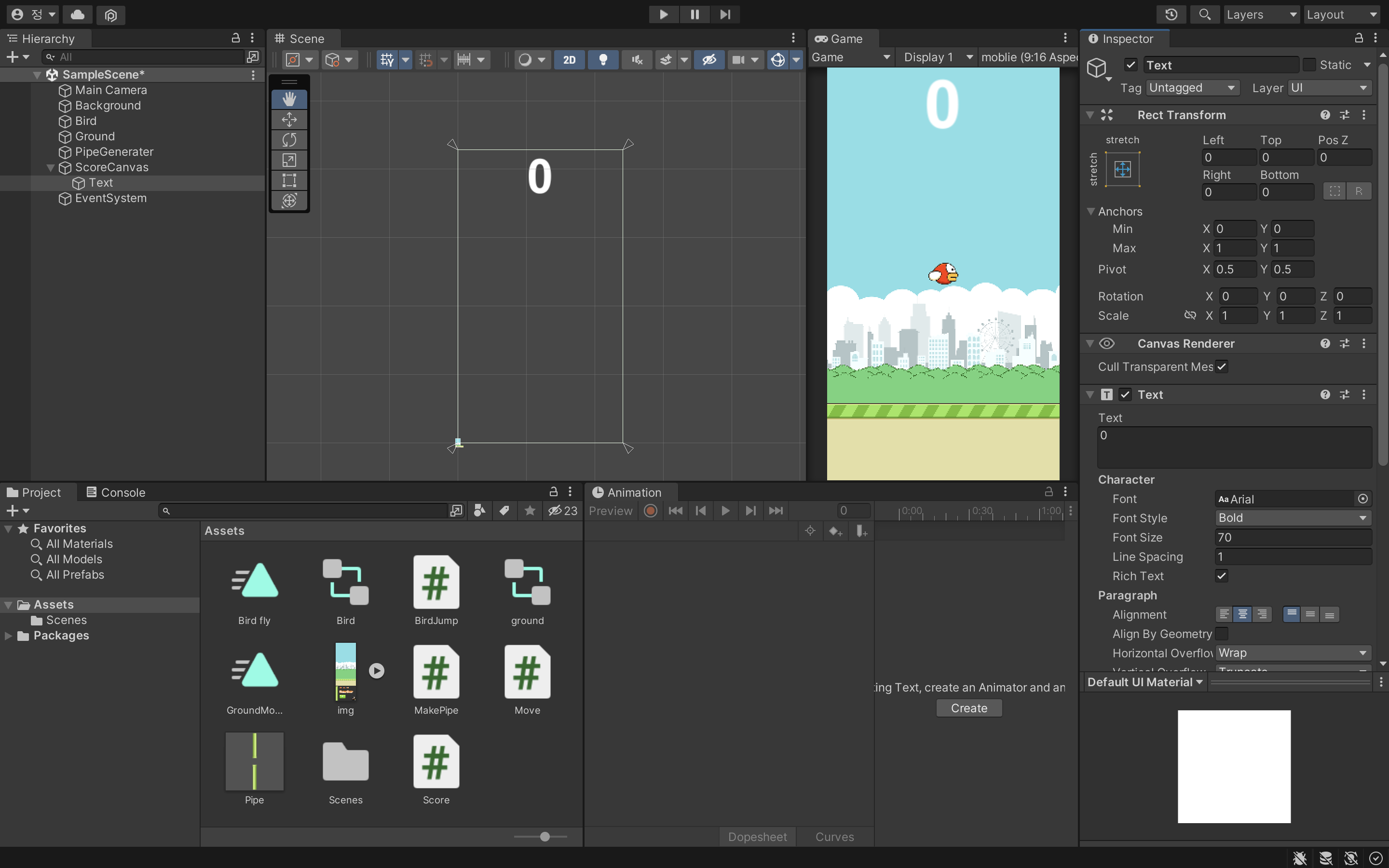
Task: Select the Move tool in Scene toolbar
Action: click(x=289, y=120)
